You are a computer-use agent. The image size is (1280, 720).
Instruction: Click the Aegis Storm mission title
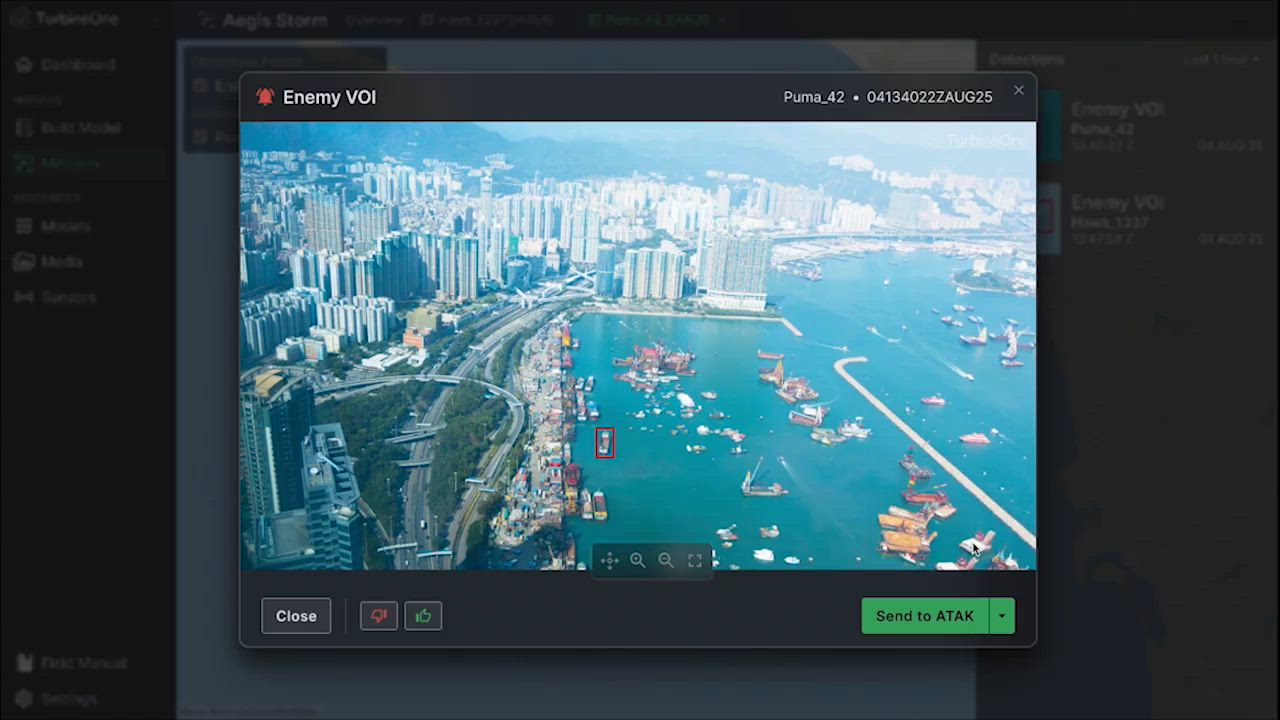[x=275, y=20]
